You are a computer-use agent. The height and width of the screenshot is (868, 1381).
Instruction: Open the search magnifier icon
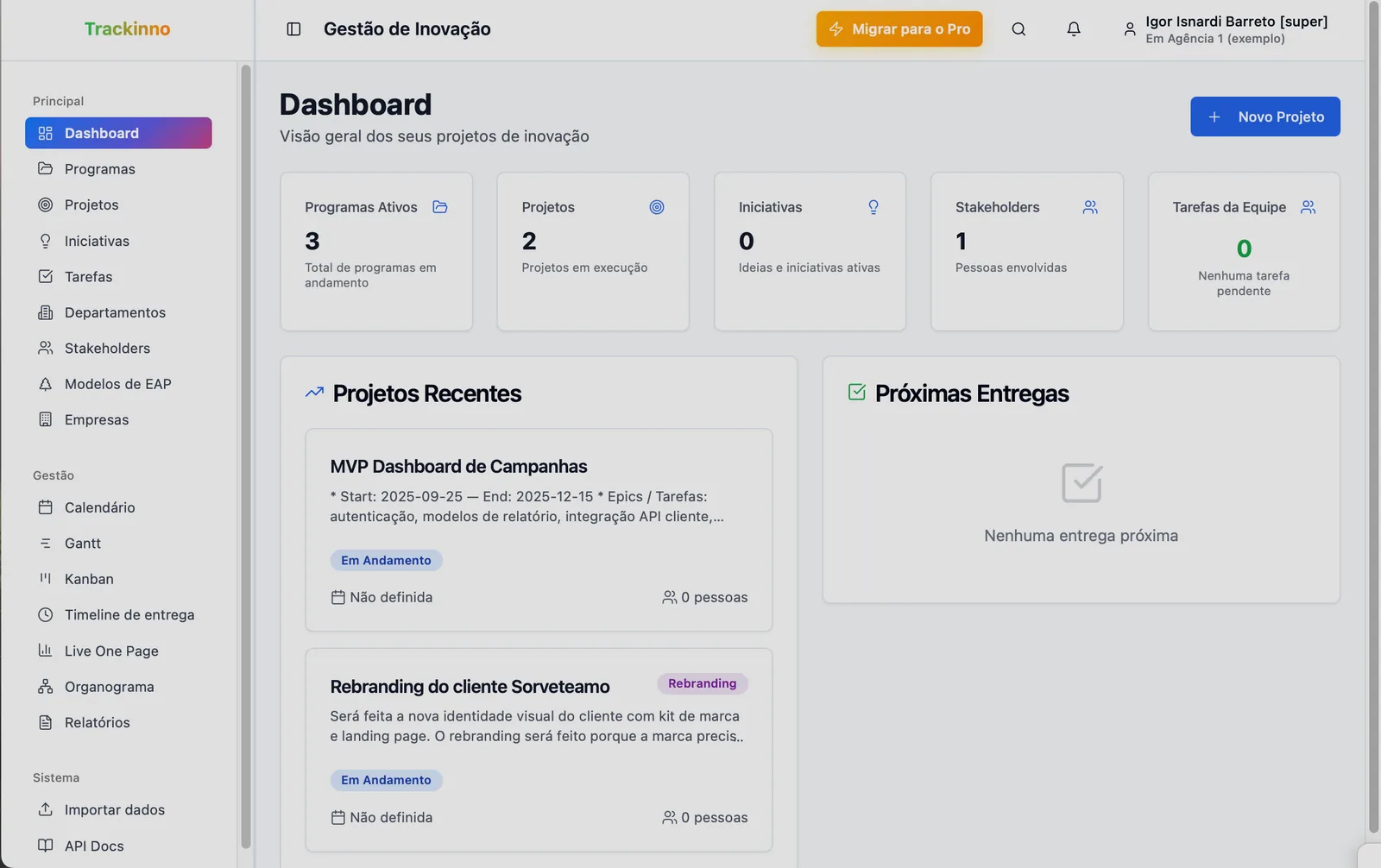click(1018, 29)
